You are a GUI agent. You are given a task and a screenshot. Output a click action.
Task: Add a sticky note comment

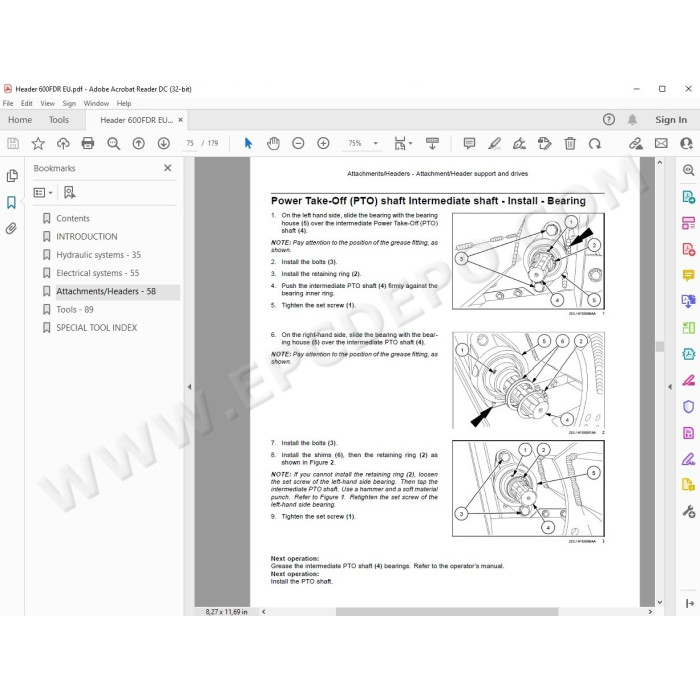[469, 143]
